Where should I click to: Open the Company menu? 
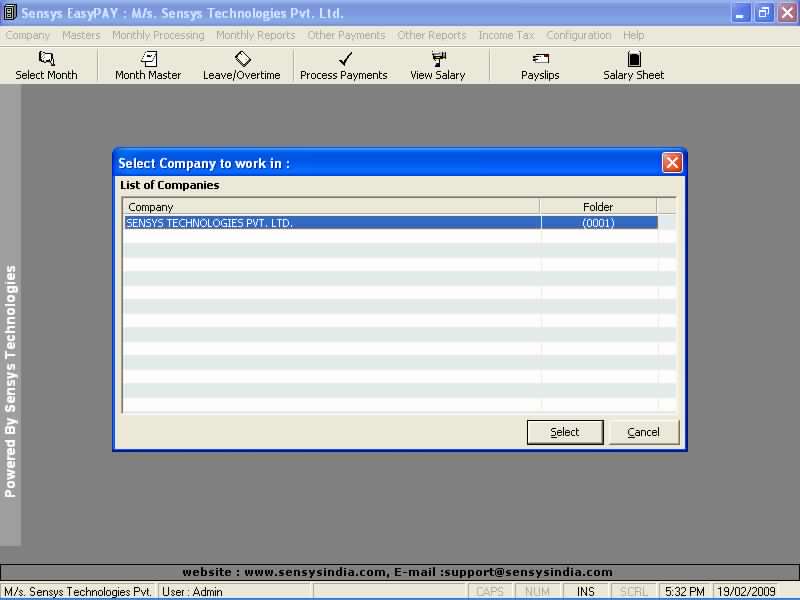[28, 35]
